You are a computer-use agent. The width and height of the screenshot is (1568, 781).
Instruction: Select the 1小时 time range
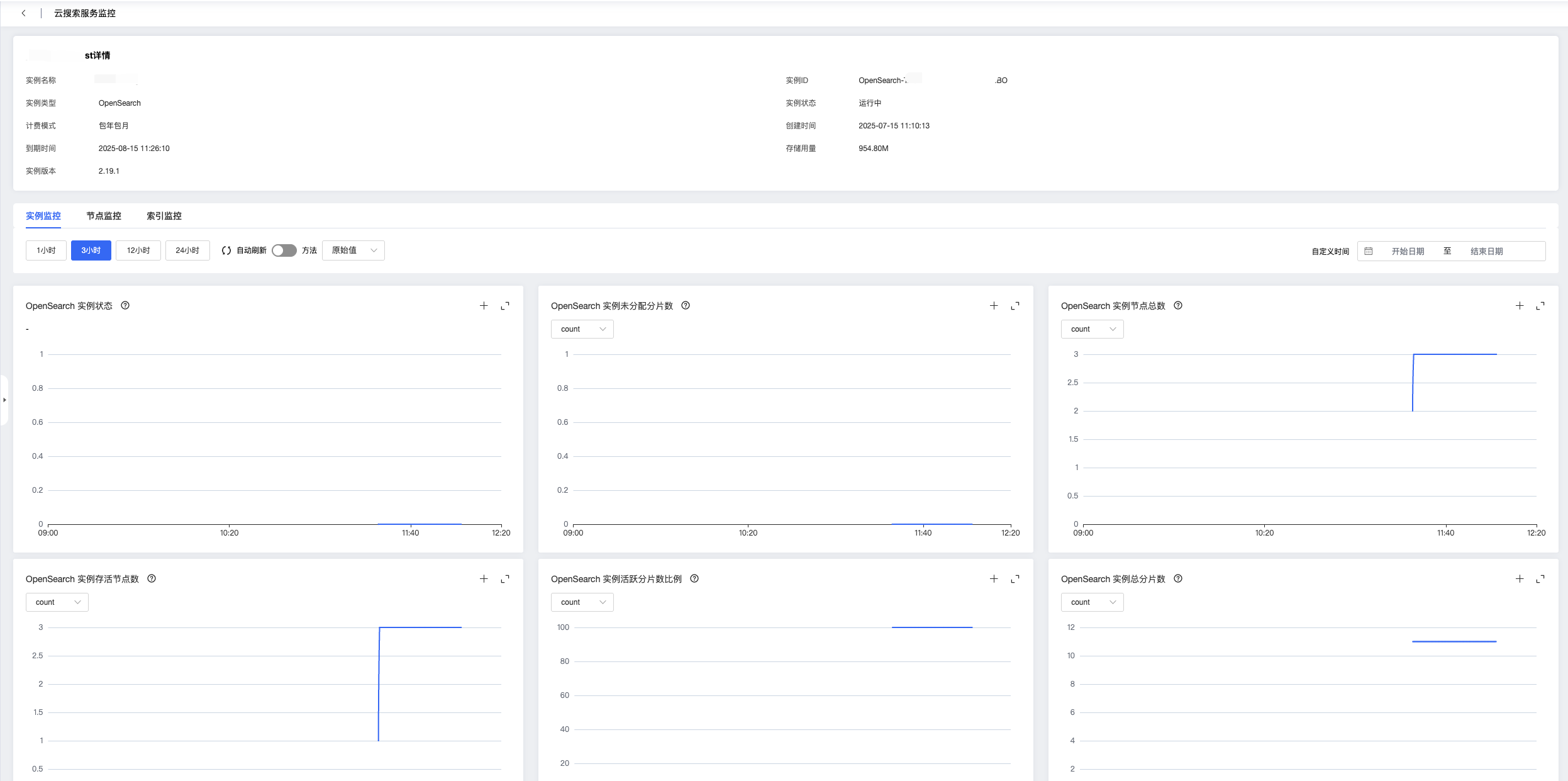click(x=46, y=250)
